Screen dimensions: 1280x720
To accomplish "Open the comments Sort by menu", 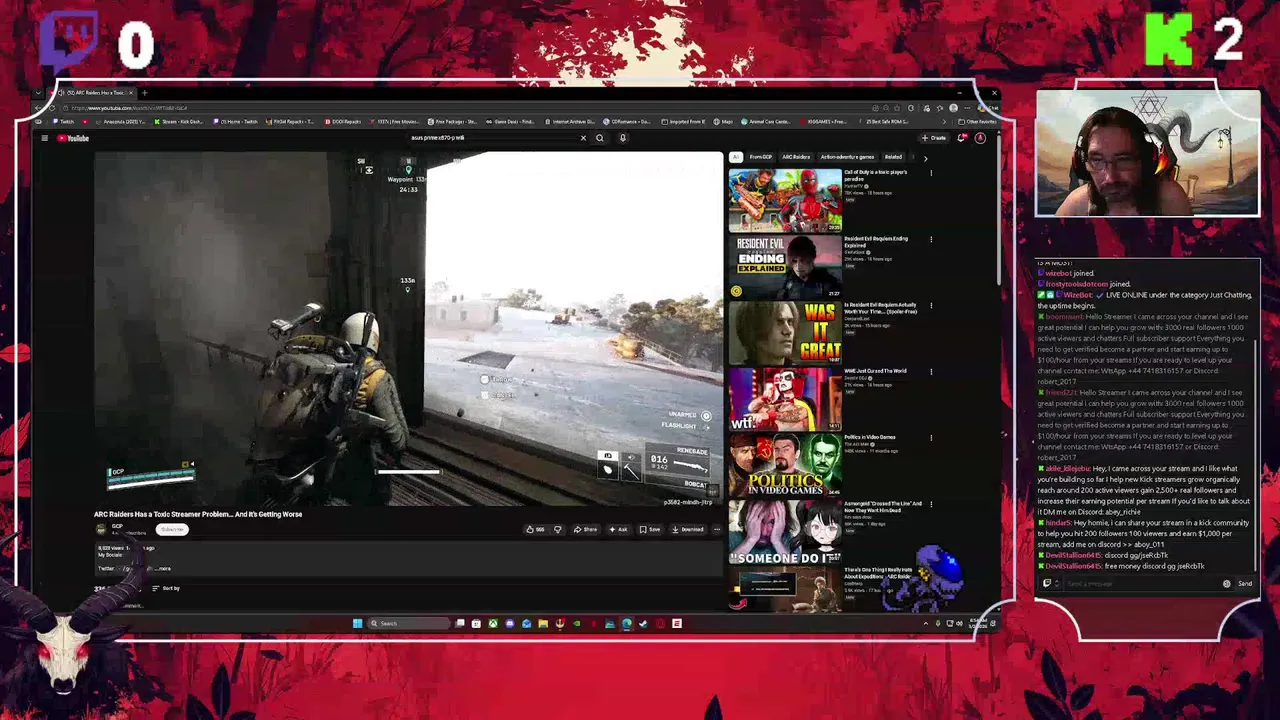I will pyautogui.click(x=166, y=588).
